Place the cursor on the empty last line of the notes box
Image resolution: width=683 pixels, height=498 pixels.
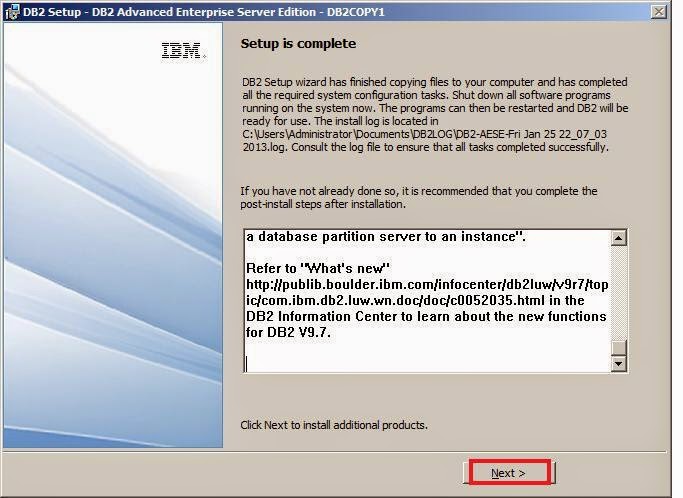click(427, 364)
